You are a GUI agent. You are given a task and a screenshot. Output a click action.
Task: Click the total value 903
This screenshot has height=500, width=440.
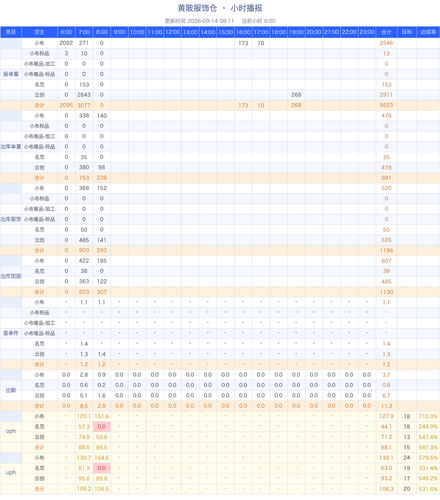coord(84,250)
